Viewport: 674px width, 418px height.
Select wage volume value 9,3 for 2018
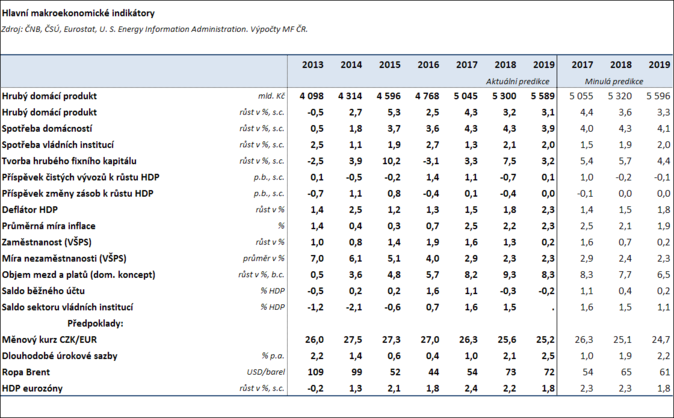509,275
